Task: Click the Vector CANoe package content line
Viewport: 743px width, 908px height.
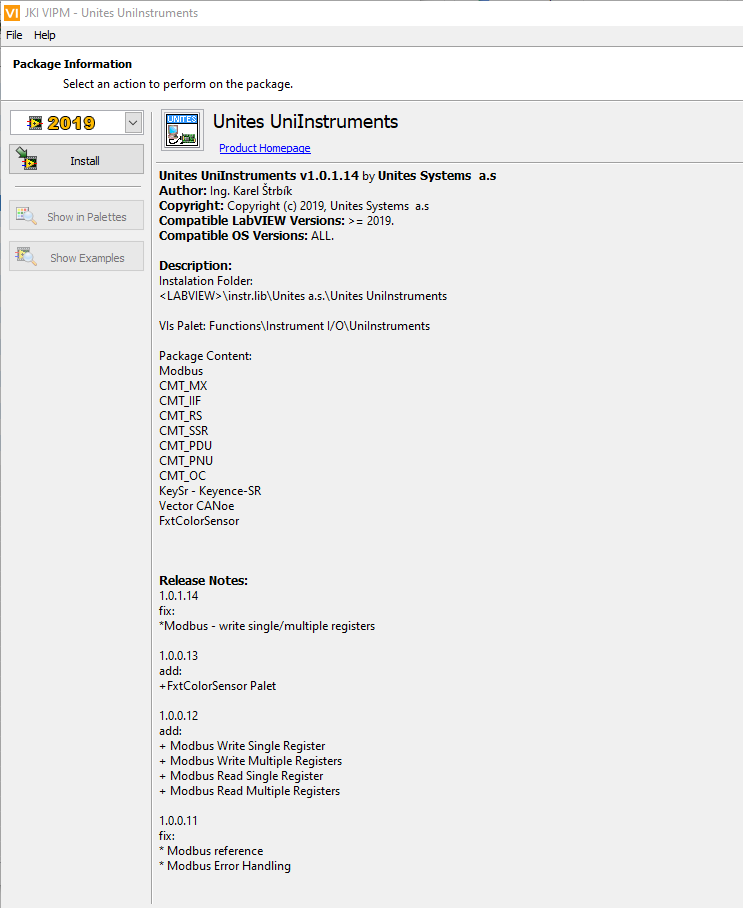Action: click(x=196, y=506)
